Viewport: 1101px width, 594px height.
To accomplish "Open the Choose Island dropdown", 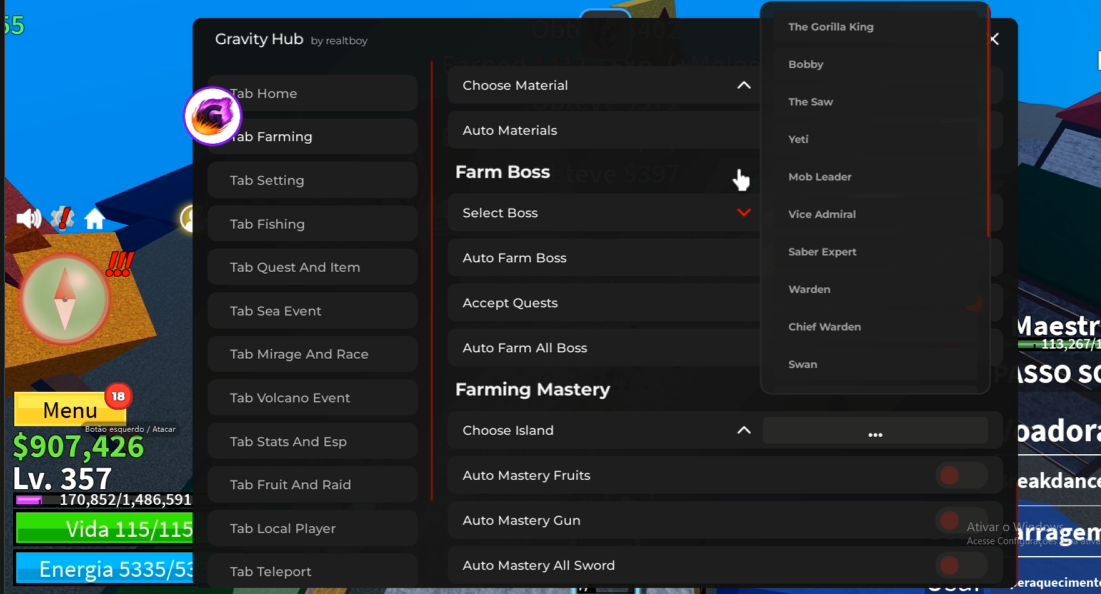I will [743, 430].
